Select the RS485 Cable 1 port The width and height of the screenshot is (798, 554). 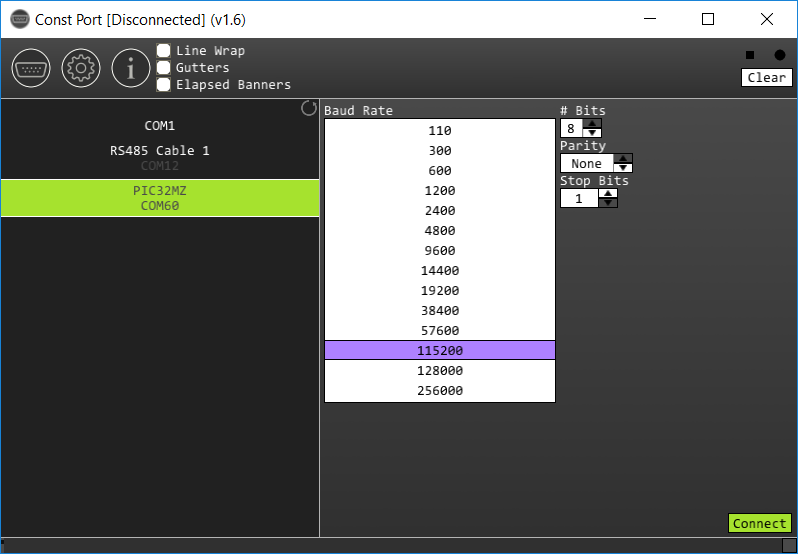point(160,158)
